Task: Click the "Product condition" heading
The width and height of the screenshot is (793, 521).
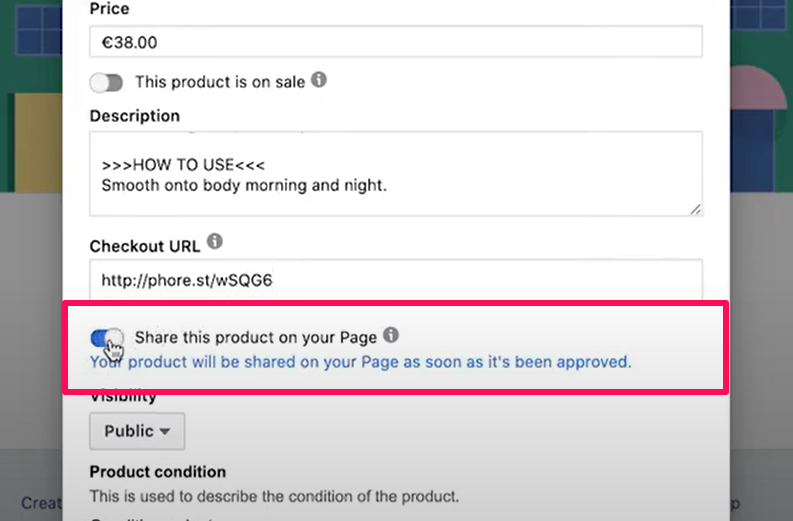Action: point(157,471)
